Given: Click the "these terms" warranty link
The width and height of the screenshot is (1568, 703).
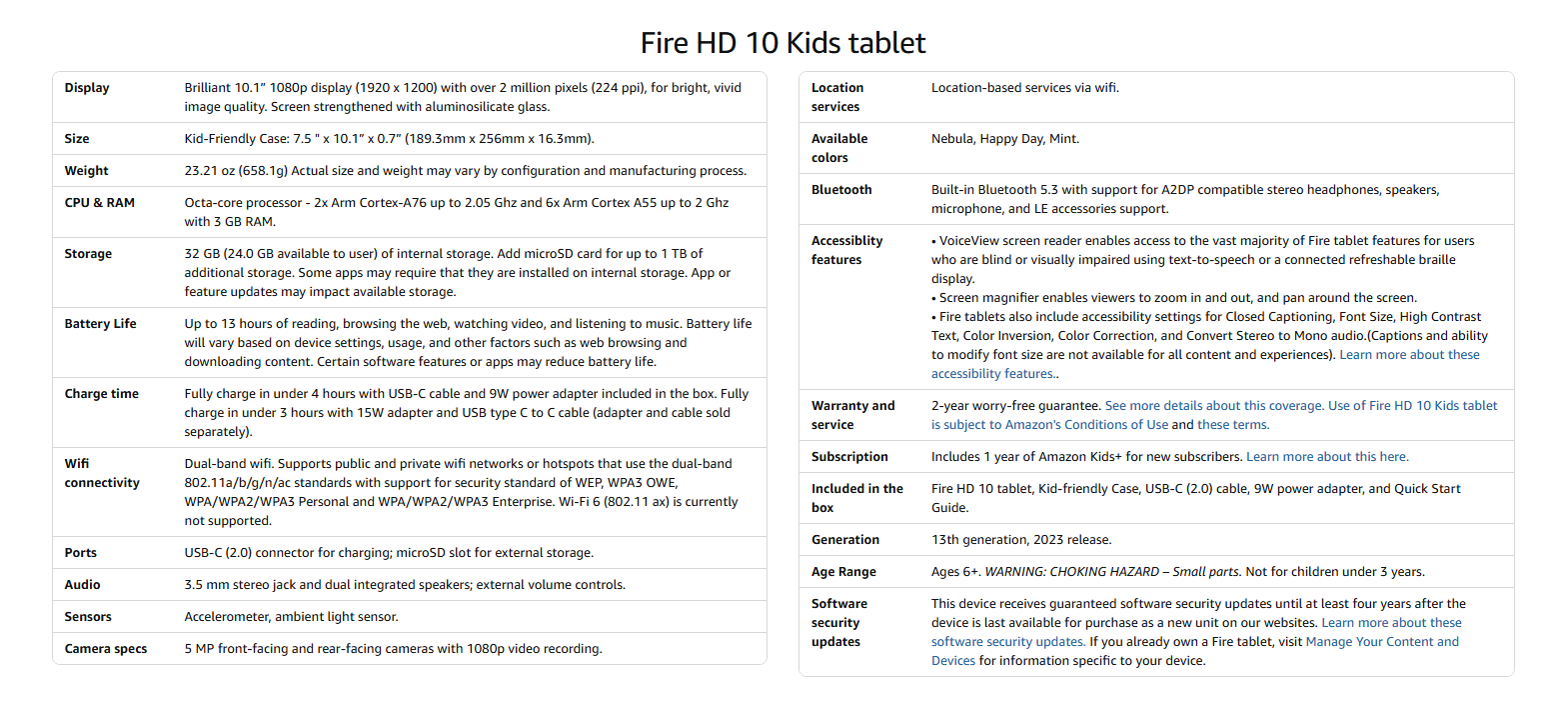Looking at the screenshot, I should [1232, 425].
